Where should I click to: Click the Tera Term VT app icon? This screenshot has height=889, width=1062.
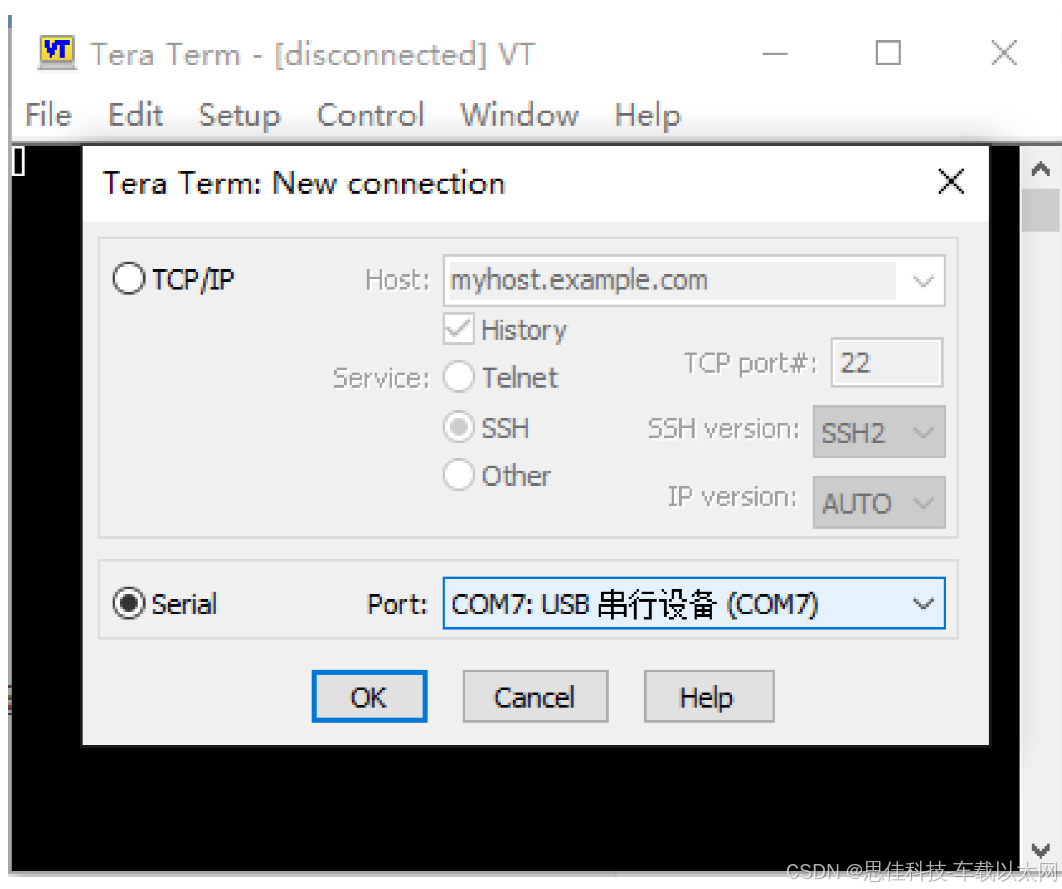pyautogui.click(x=57, y=52)
